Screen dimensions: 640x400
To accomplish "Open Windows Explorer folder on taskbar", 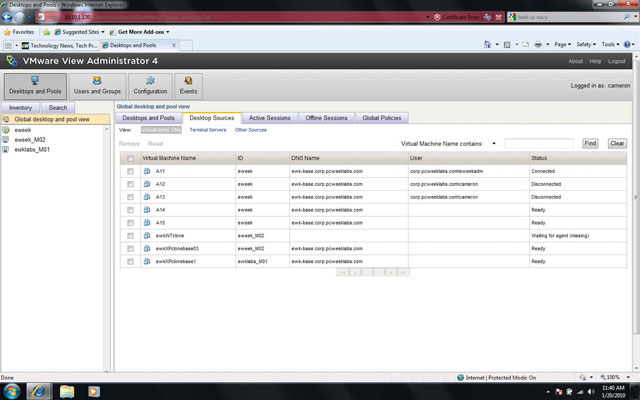I will 67,391.
